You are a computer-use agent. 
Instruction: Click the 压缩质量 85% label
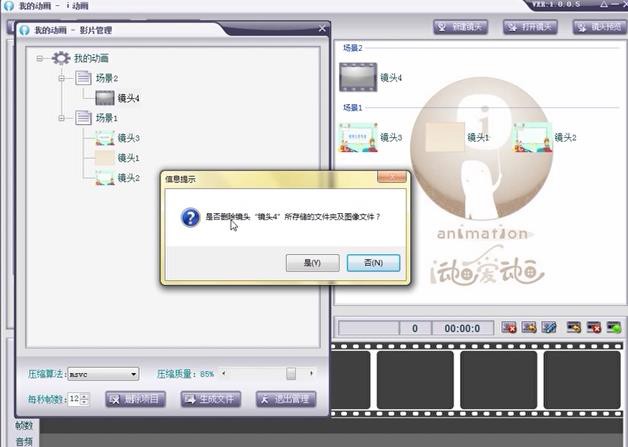coord(185,374)
